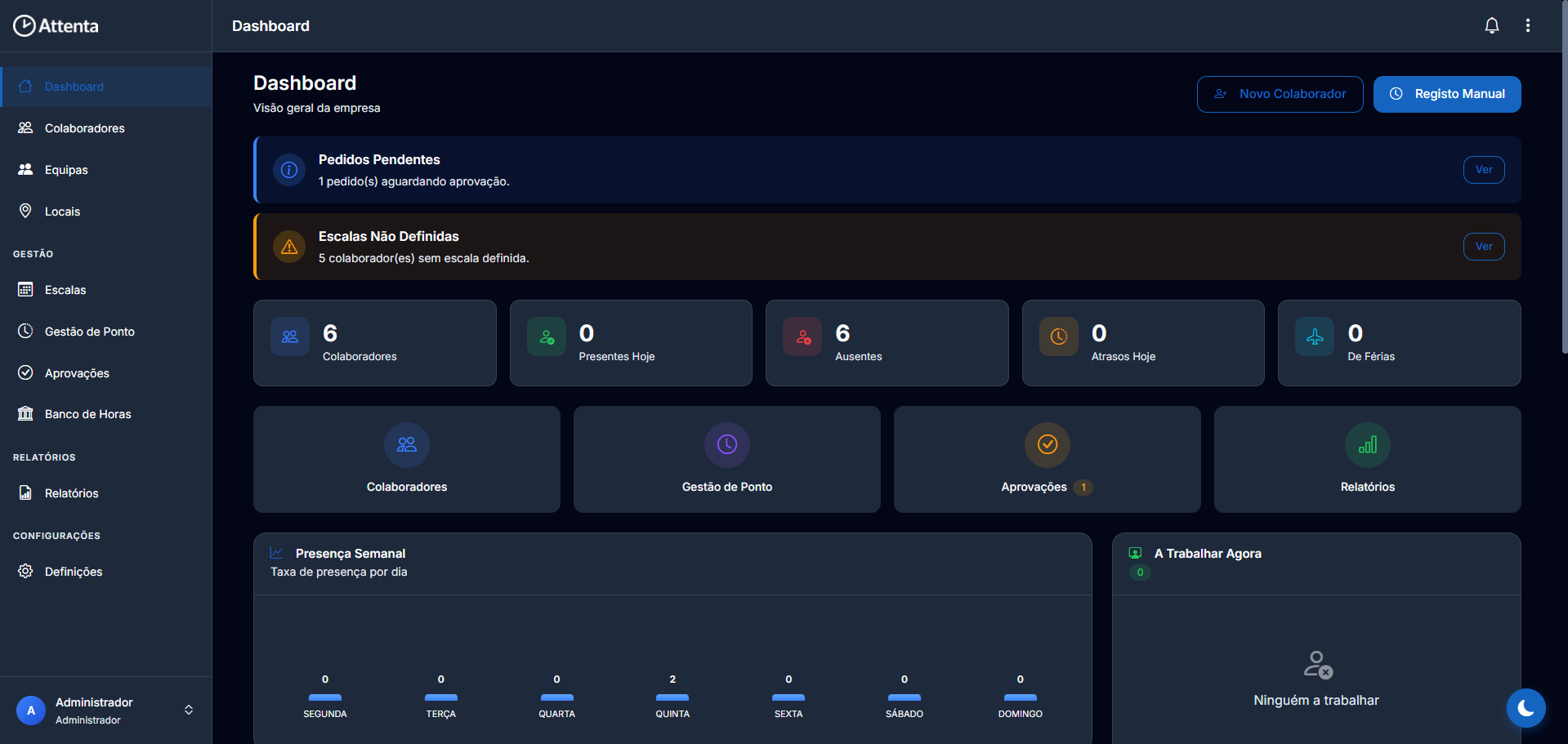Click the Novo Colaborador button

click(x=1280, y=94)
